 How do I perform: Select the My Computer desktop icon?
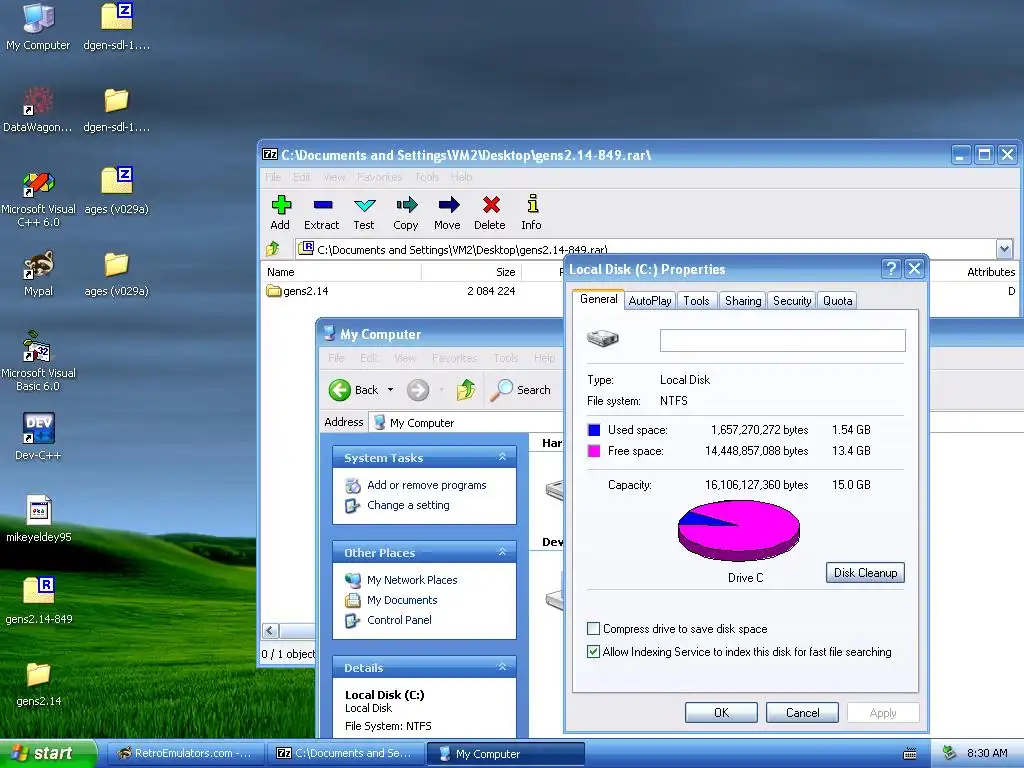38,27
